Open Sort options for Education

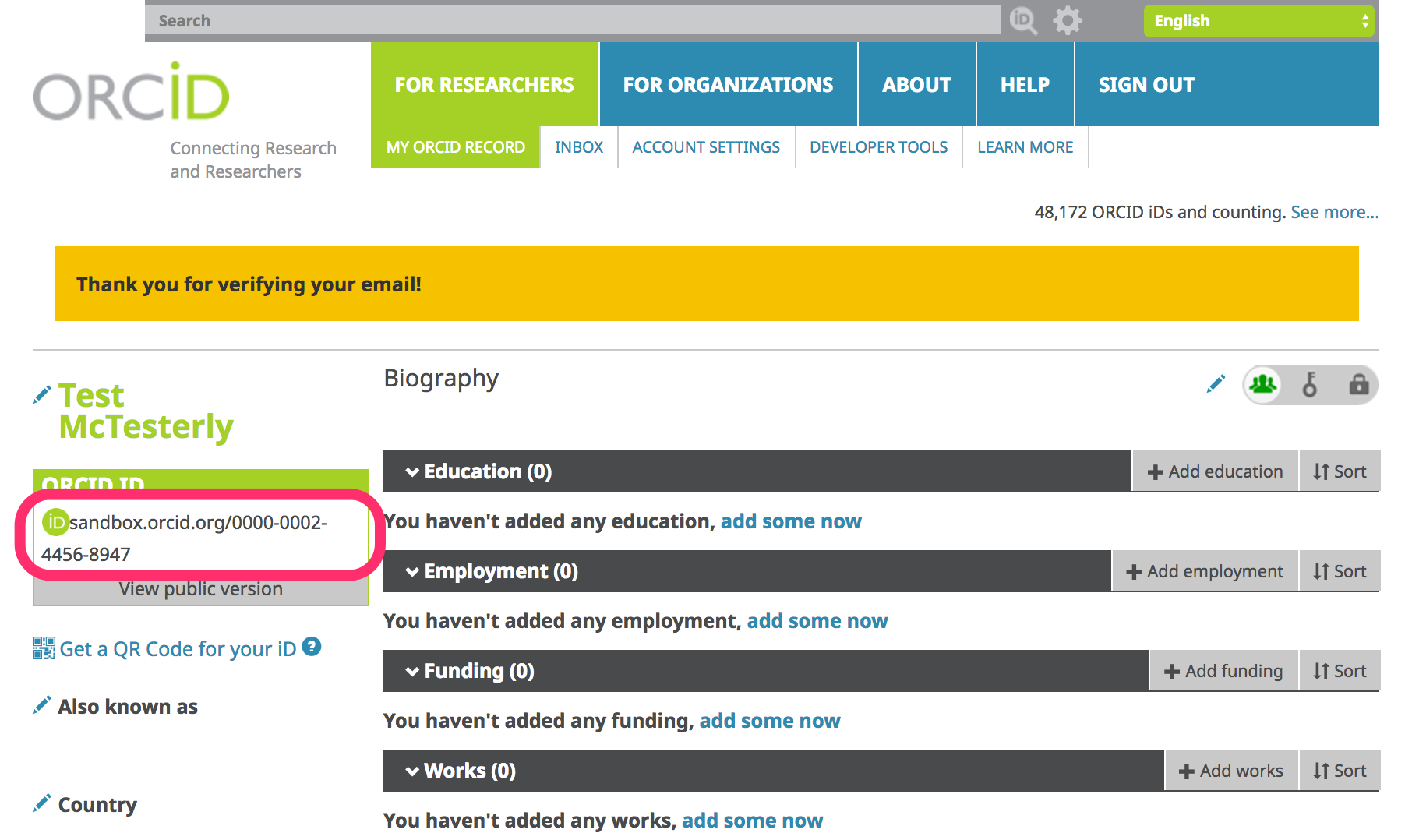tap(1340, 471)
